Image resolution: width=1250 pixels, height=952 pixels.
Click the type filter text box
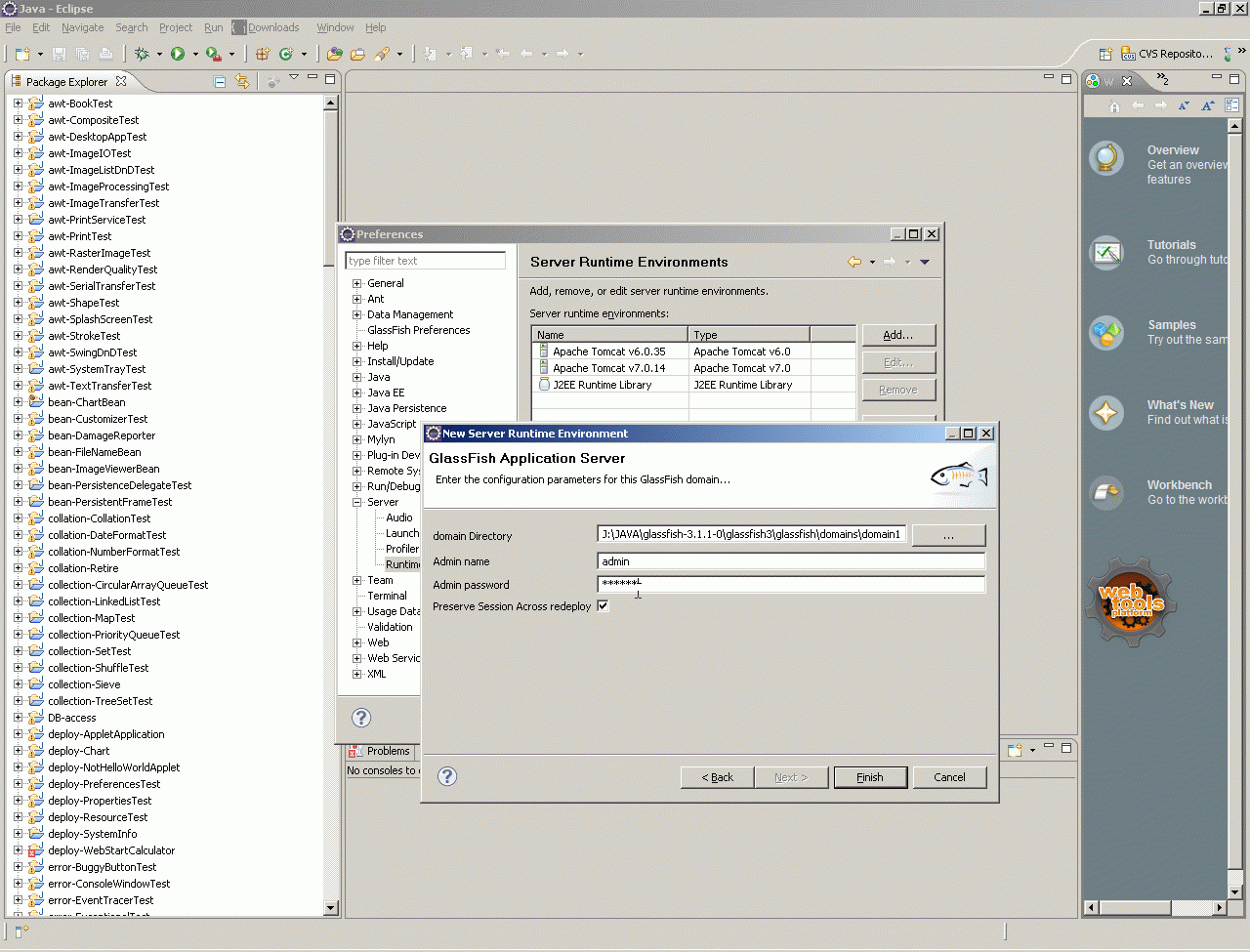click(x=426, y=261)
